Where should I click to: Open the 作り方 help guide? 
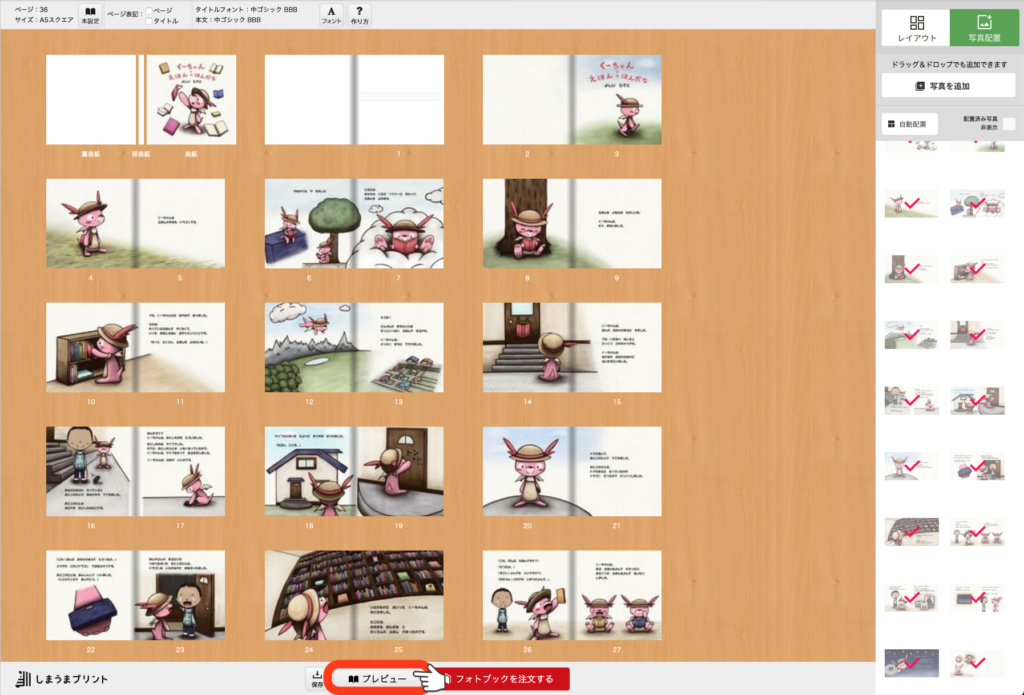click(359, 14)
